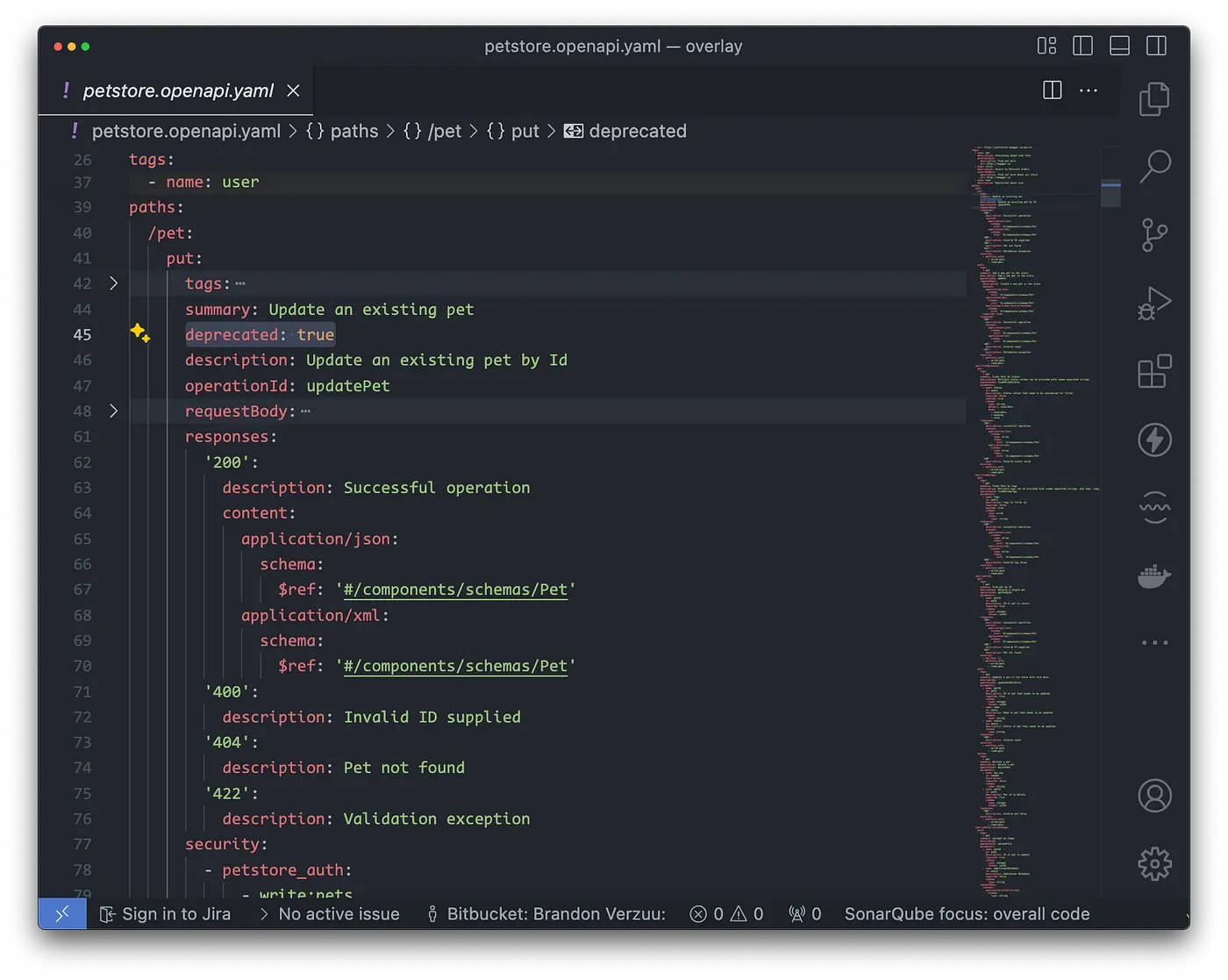The height and width of the screenshot is (980, 1228).
Task: Open the Source Control view
Action: (1155, 235)
